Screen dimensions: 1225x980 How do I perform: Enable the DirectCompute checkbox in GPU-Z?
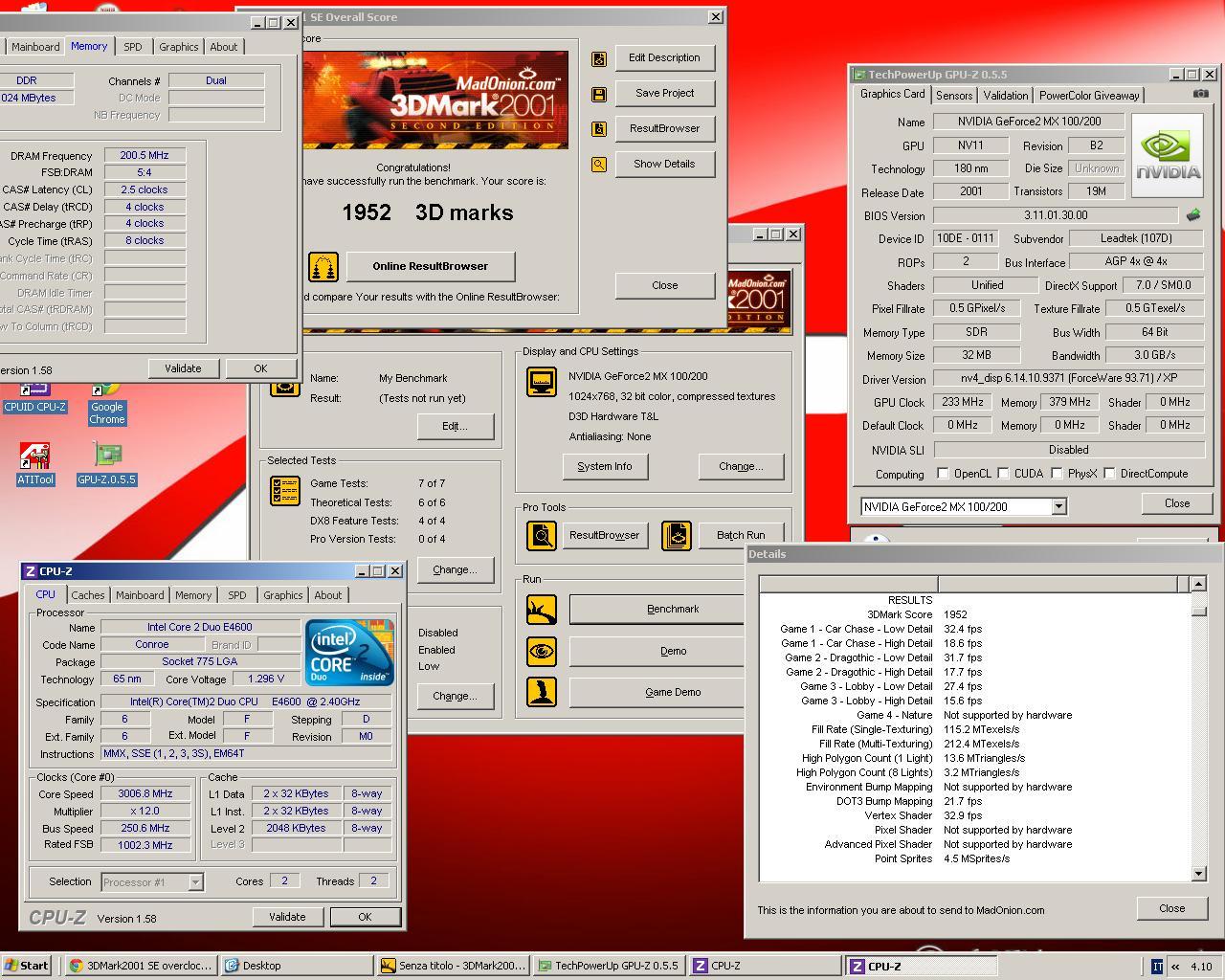(1109, 474)
